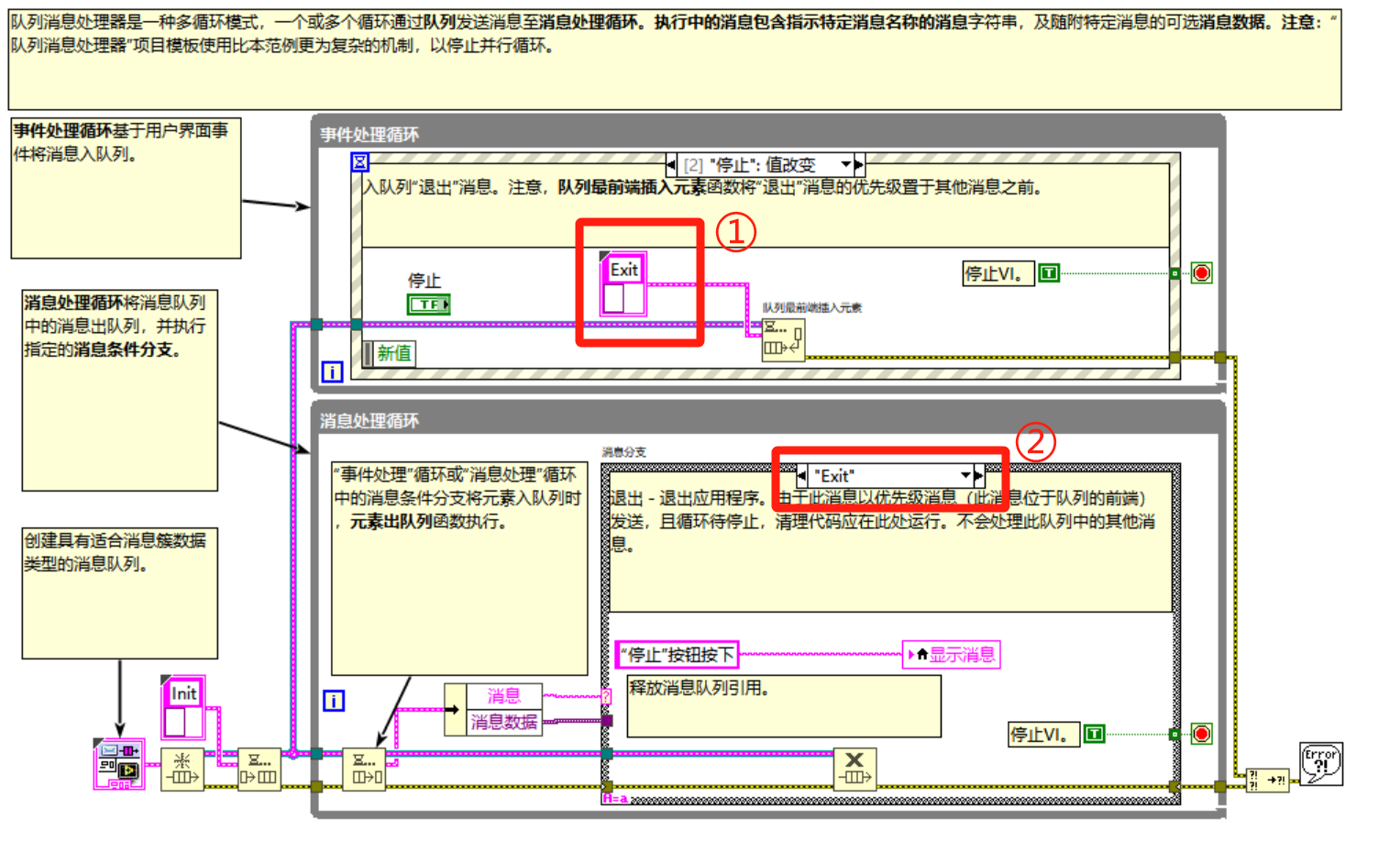Select the event timeout hourglass terminal

pos(360,162)
